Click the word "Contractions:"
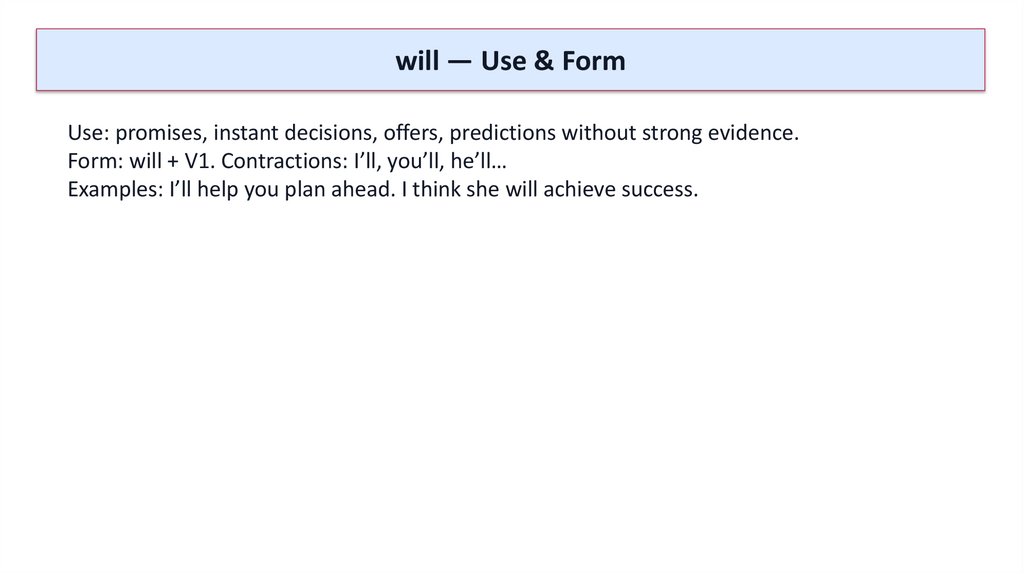Screen dimensions: 1024x574 pyautogui.click(x=284, y=162)
